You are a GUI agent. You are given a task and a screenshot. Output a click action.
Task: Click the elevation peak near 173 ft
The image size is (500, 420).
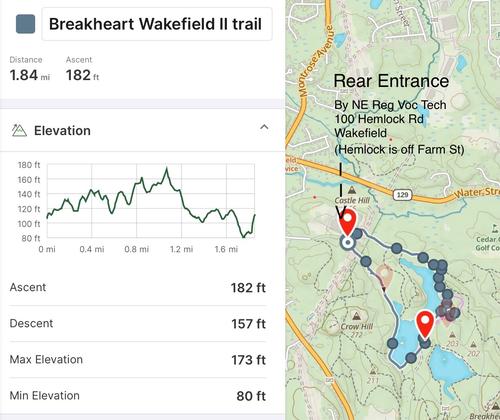pos(167,170)
